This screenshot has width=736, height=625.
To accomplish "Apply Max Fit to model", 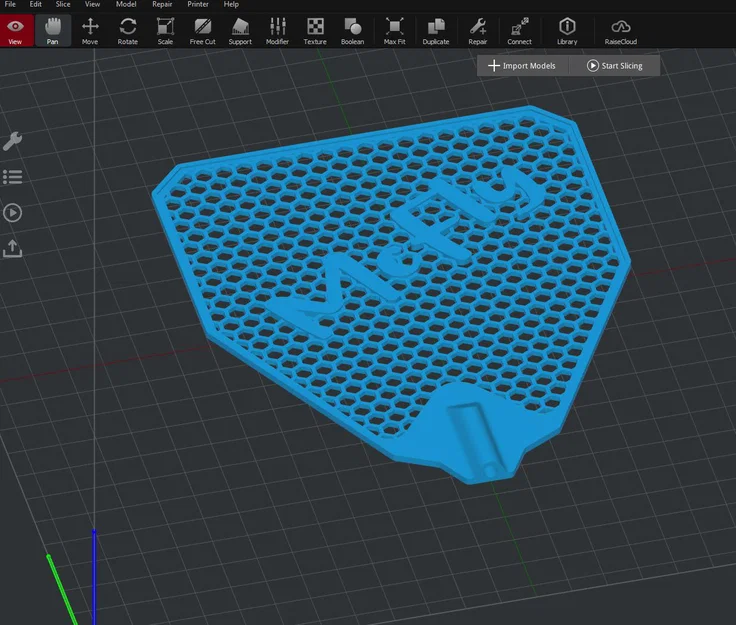I will 394,31.
